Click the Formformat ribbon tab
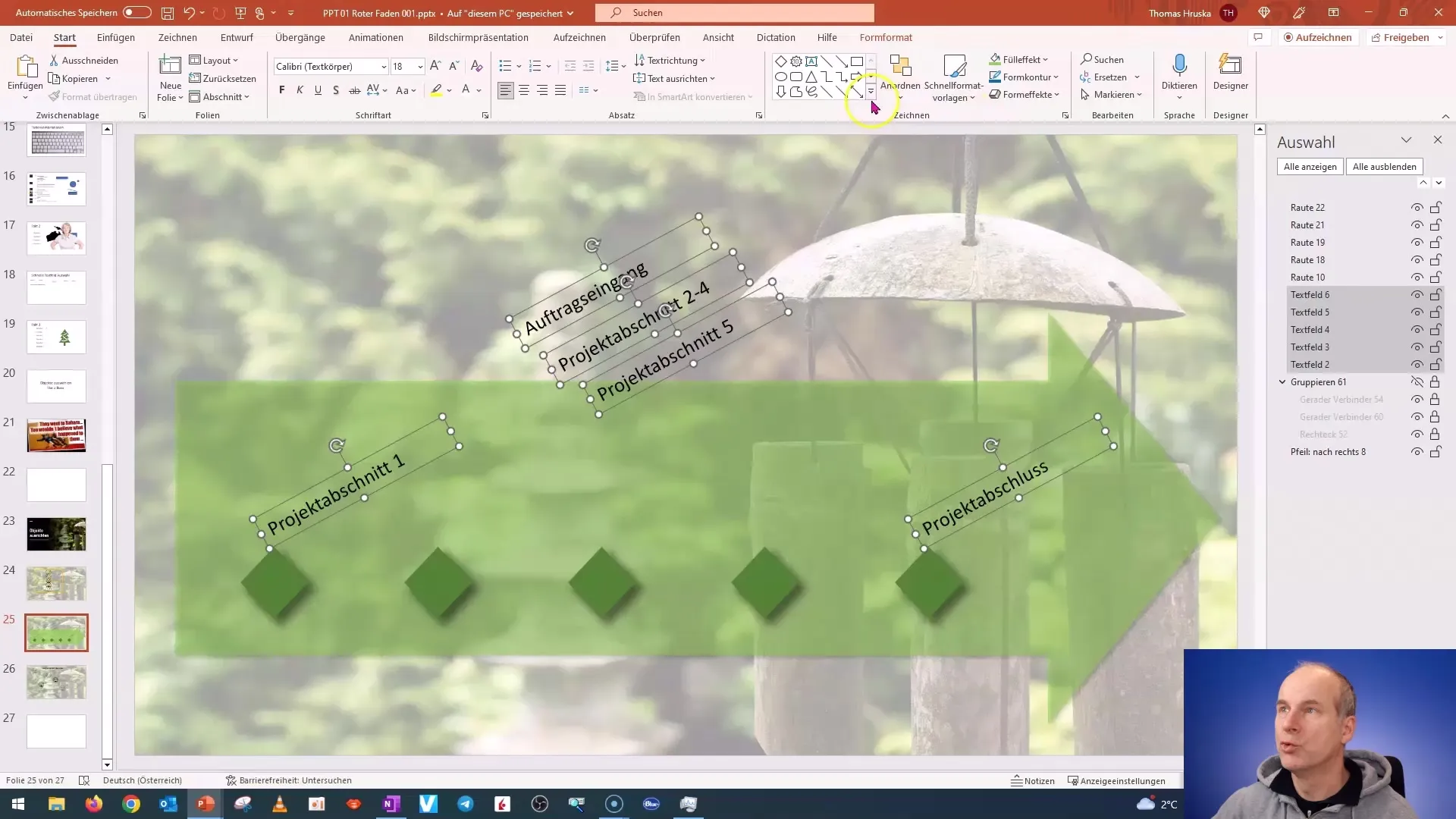This screenshot has height=819, width=1456. pos(886,37)
